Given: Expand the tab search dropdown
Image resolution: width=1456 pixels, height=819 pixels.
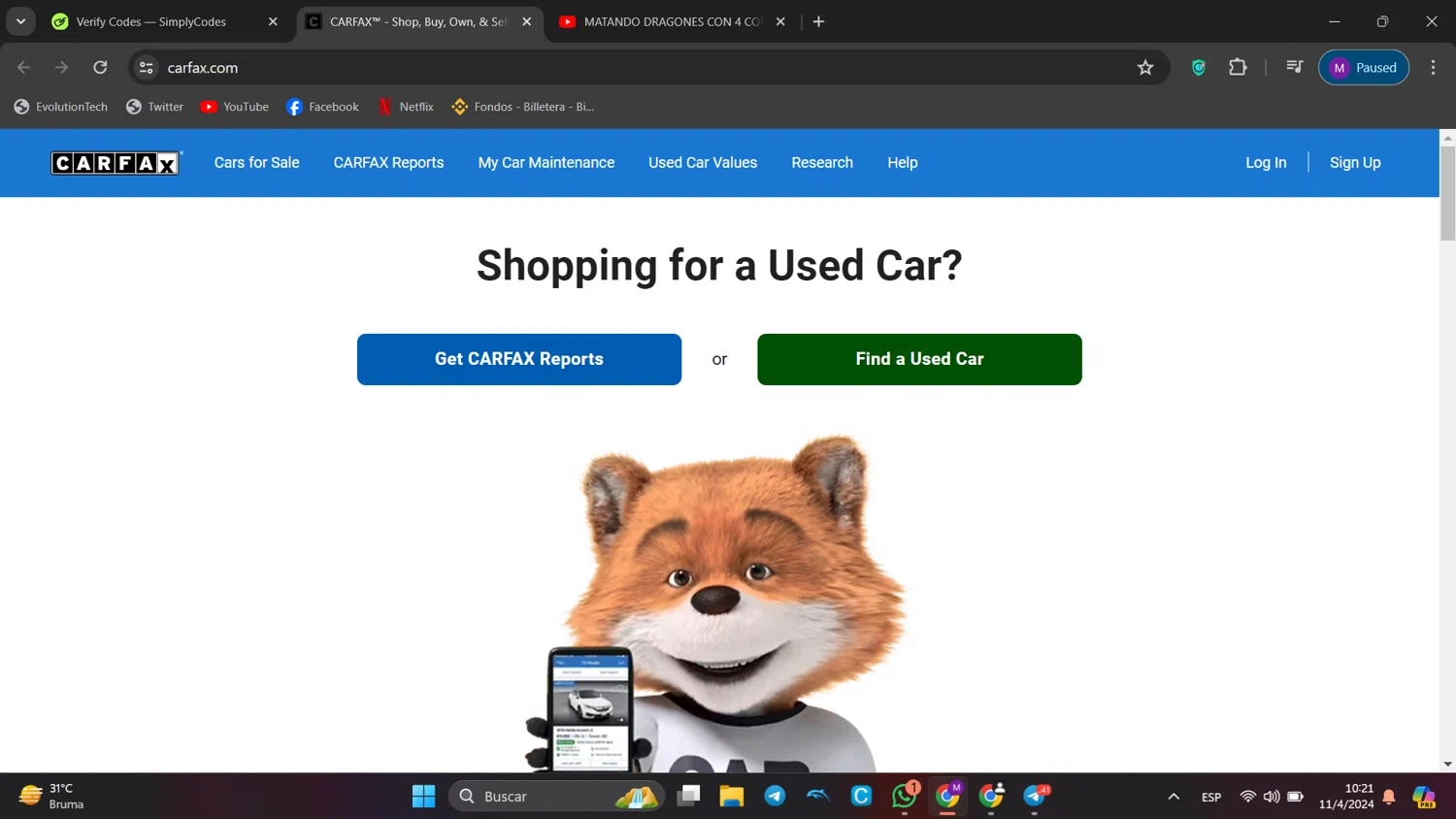Looking at the screenshot, I should 20,21.
